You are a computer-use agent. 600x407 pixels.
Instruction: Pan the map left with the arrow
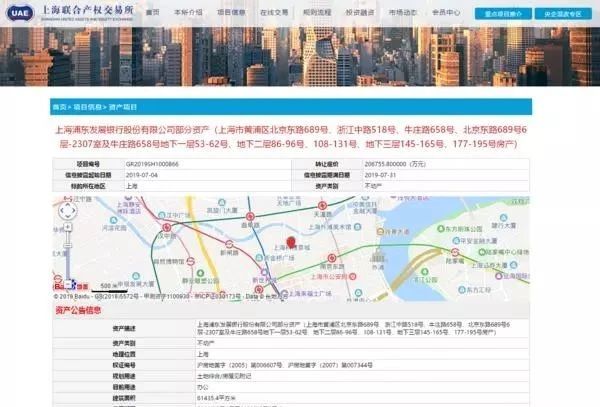click(x=62, y=211)
